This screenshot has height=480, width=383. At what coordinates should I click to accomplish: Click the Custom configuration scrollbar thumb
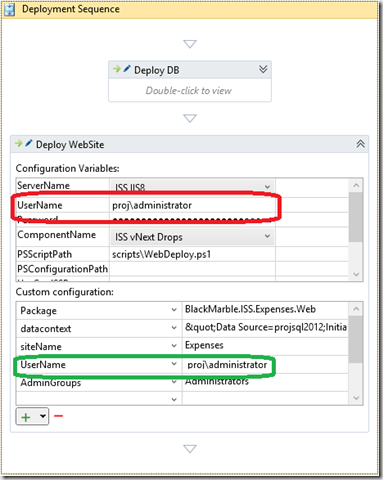point(356,339)
